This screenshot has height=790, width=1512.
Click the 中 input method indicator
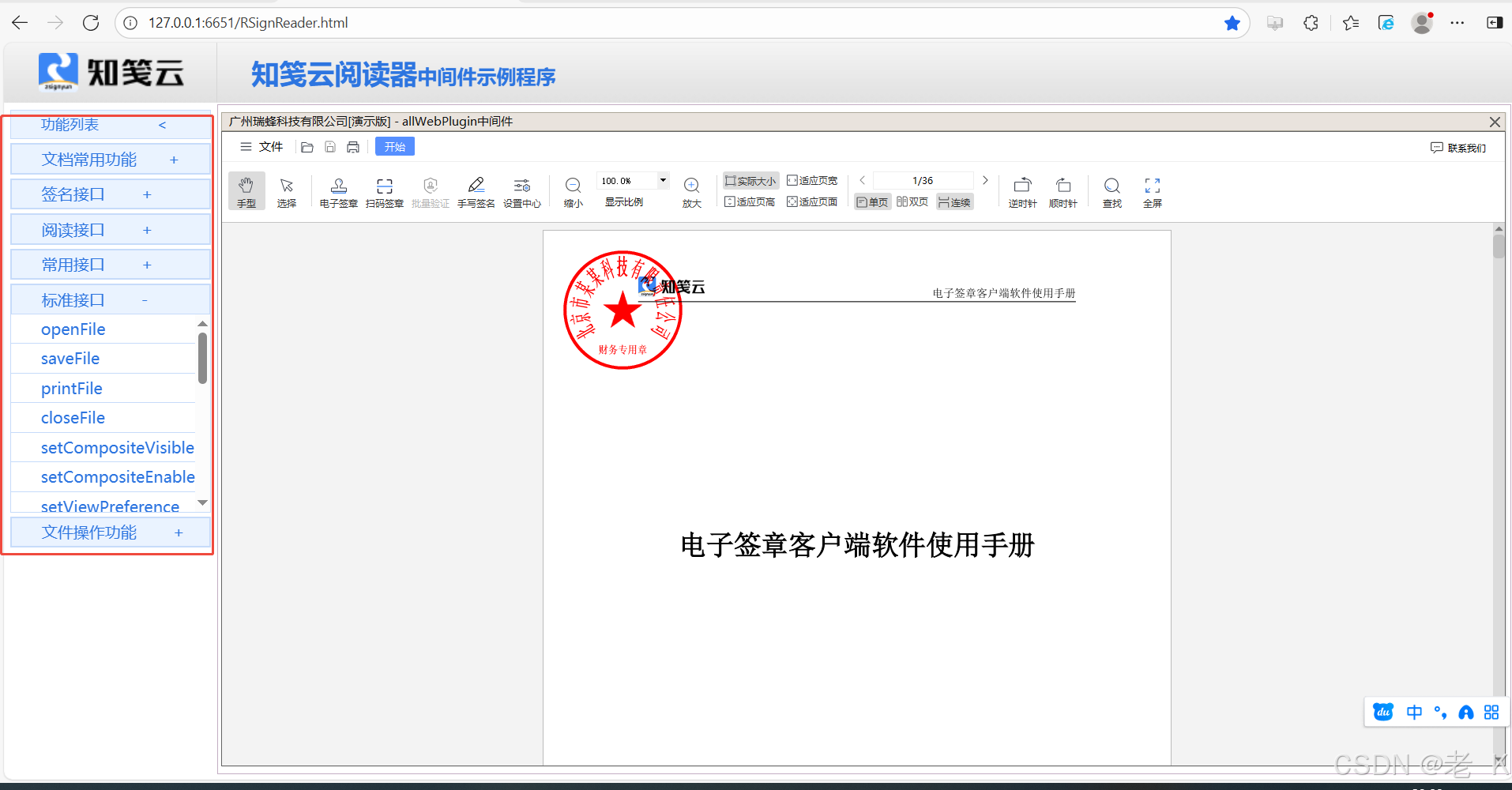click(1414, 713)
